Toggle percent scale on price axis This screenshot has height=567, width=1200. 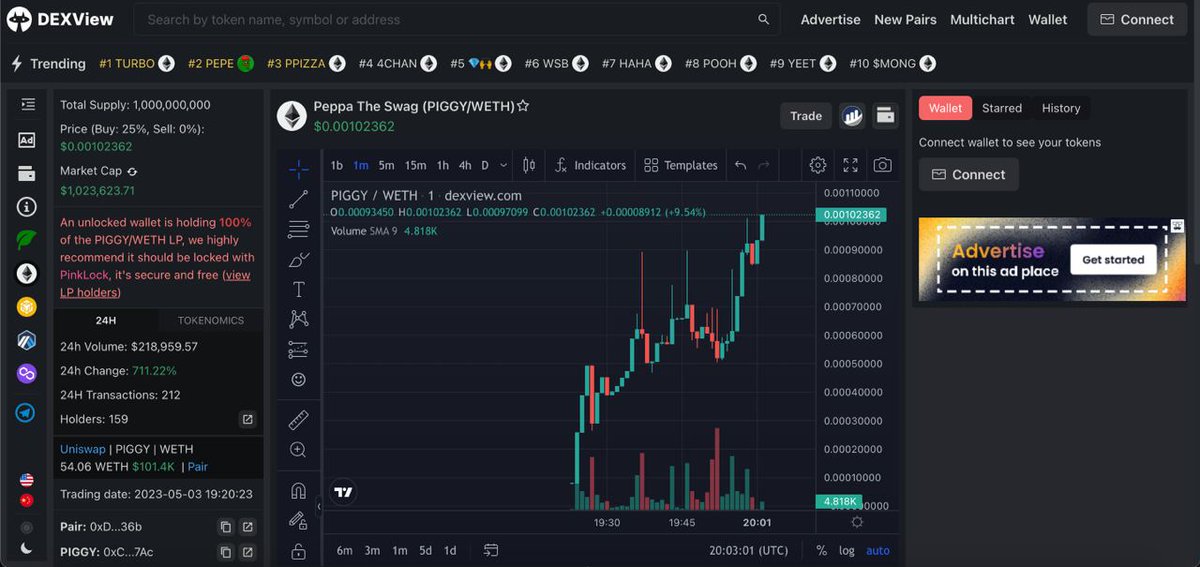tap(822, 550)
